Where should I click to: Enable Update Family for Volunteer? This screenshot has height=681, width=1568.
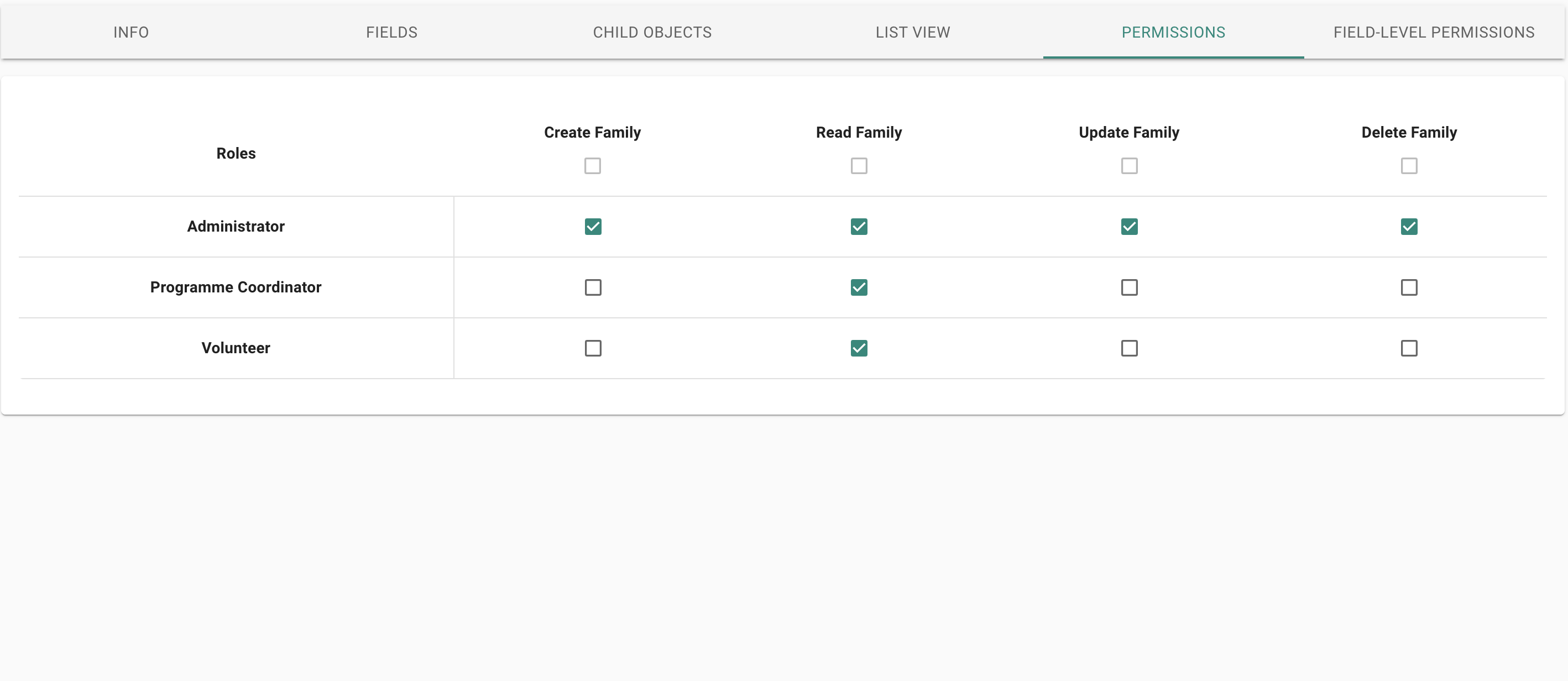[1129, 348]
